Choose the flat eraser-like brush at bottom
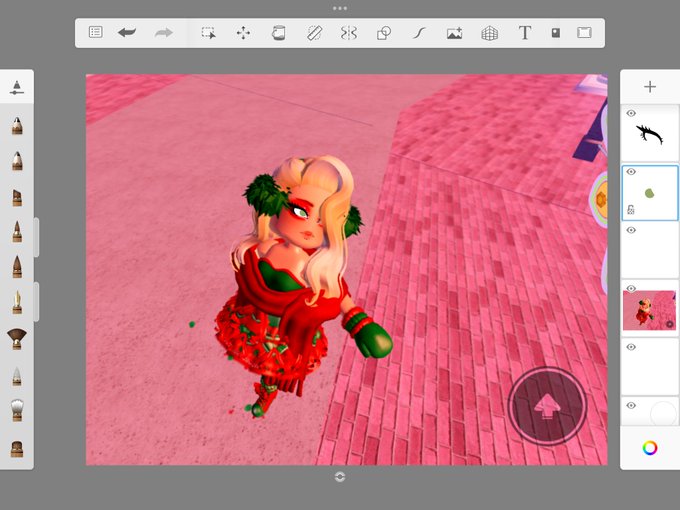 click(17, 449)
